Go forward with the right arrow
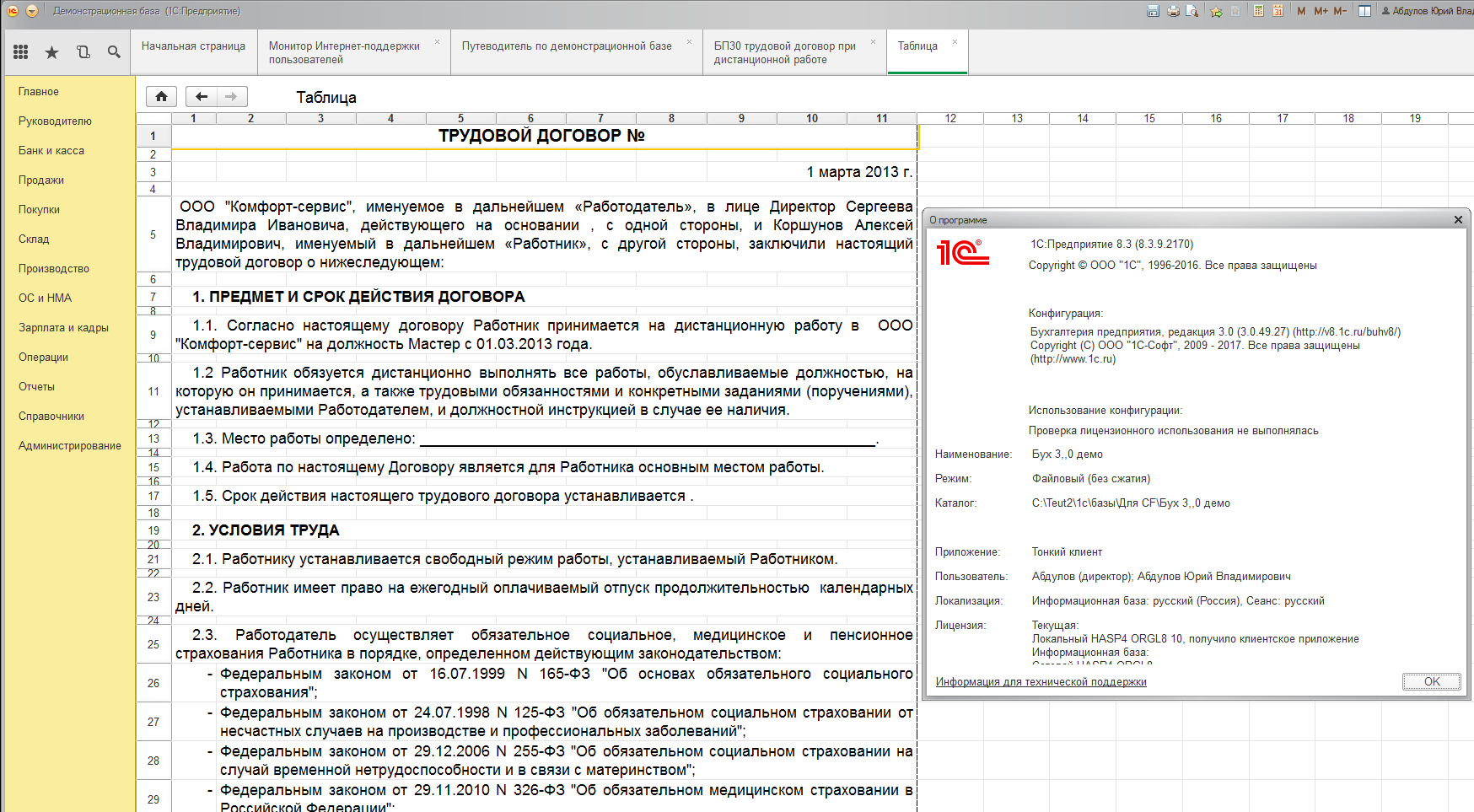The image size is (1474, 812). click(232, 96)
